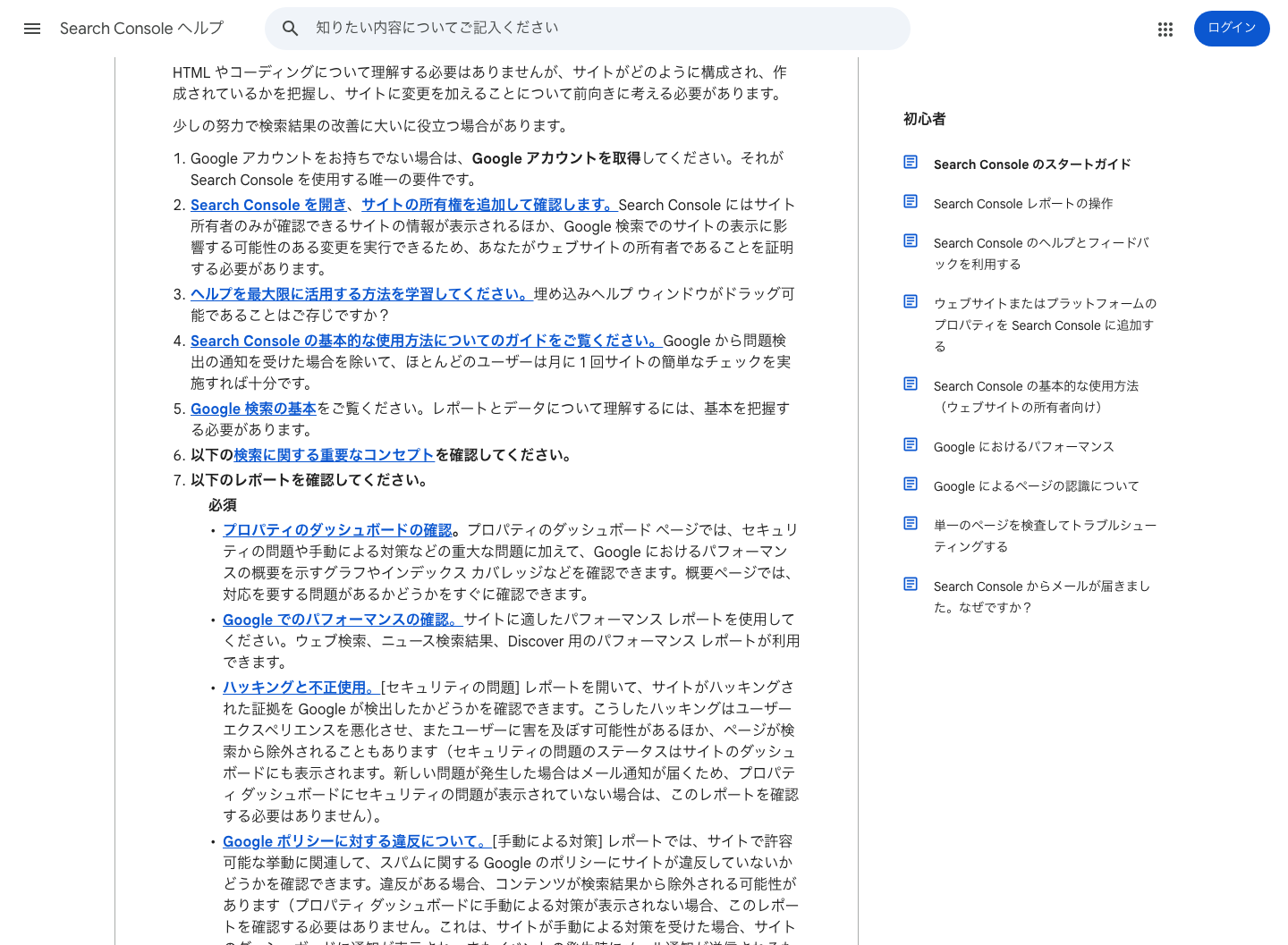Open sidebar article Search Console のスタートガイド
This screenshot has height=945, width=1288.
coord(1032,165)
